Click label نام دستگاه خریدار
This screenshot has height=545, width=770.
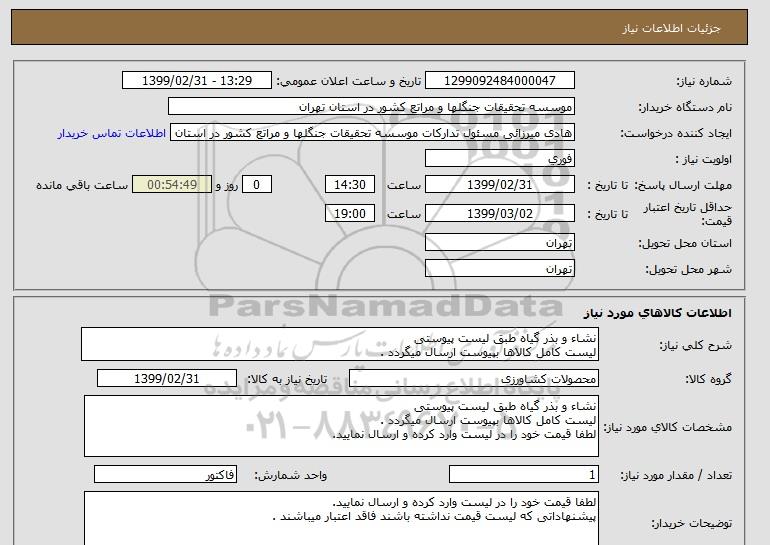tap(685, 107)
